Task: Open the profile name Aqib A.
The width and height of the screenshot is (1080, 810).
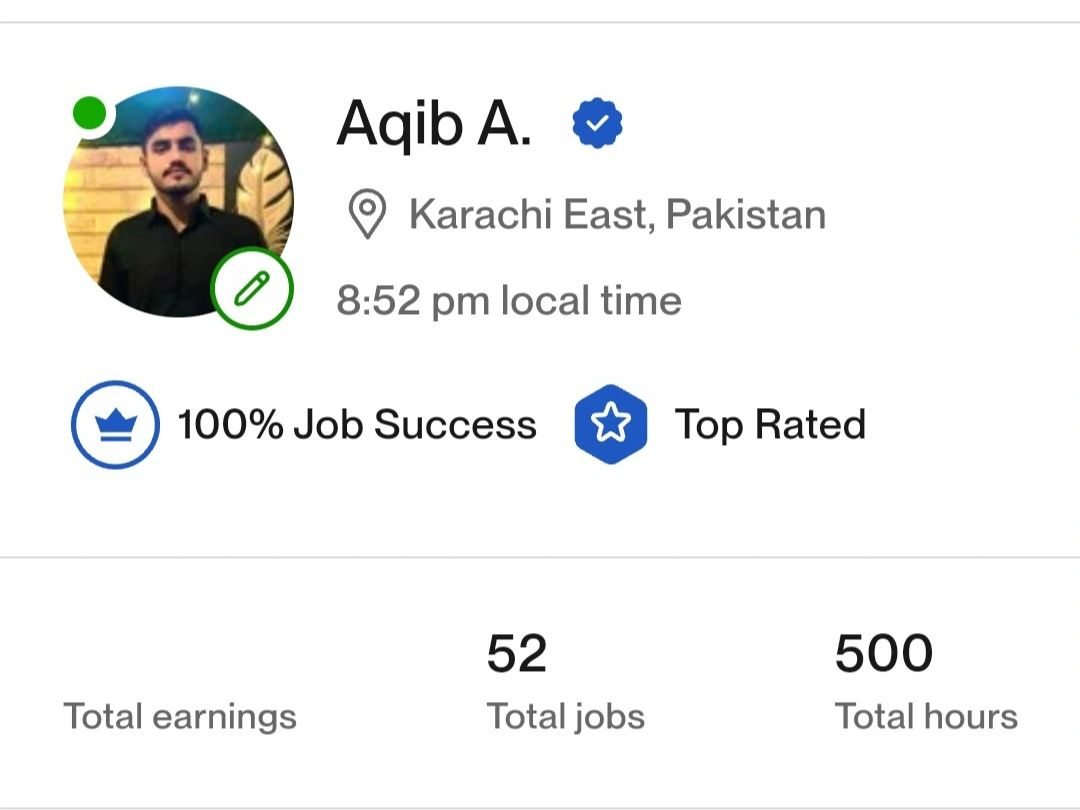Action: pos(434,122)
